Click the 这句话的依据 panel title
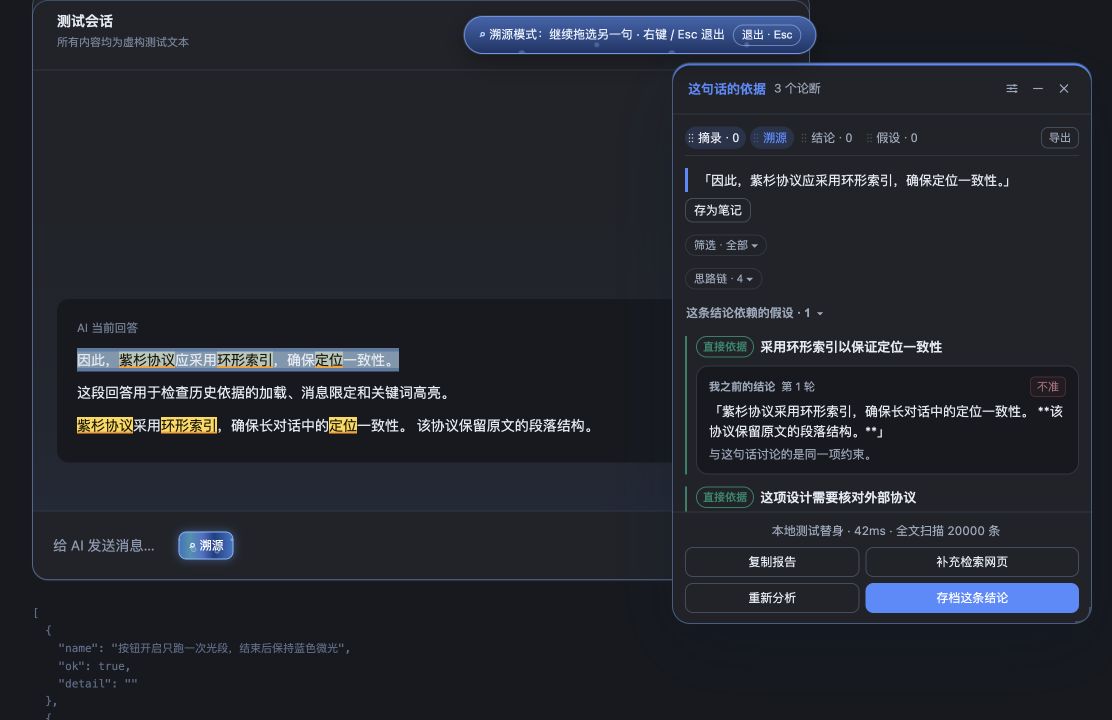The height and width of the screenshot is (720, 1112). point(727,89)
